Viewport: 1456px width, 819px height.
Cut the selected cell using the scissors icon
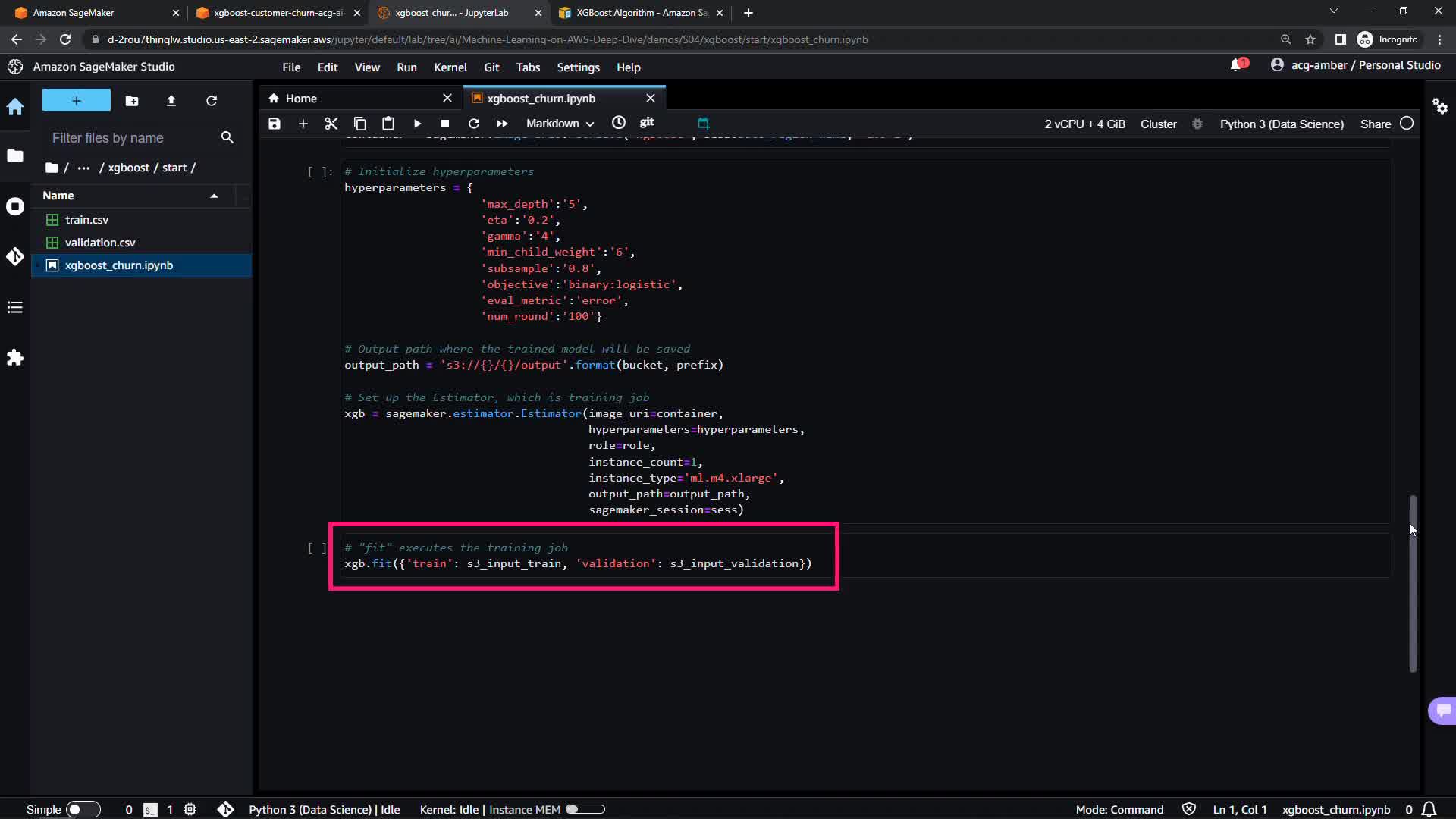click(331, 124)
